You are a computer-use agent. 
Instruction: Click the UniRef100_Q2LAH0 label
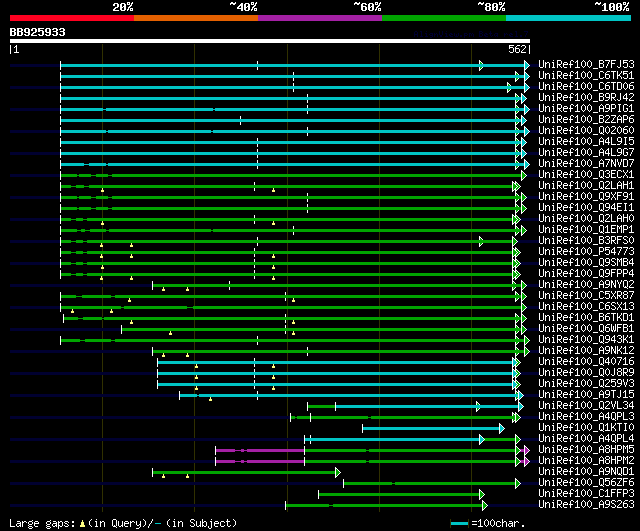(x=586, y=219)
